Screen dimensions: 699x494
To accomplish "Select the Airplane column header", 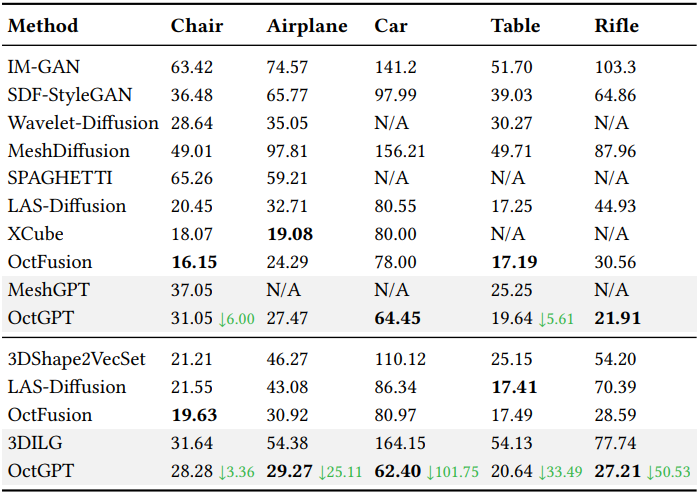I will tap(307, 26).
